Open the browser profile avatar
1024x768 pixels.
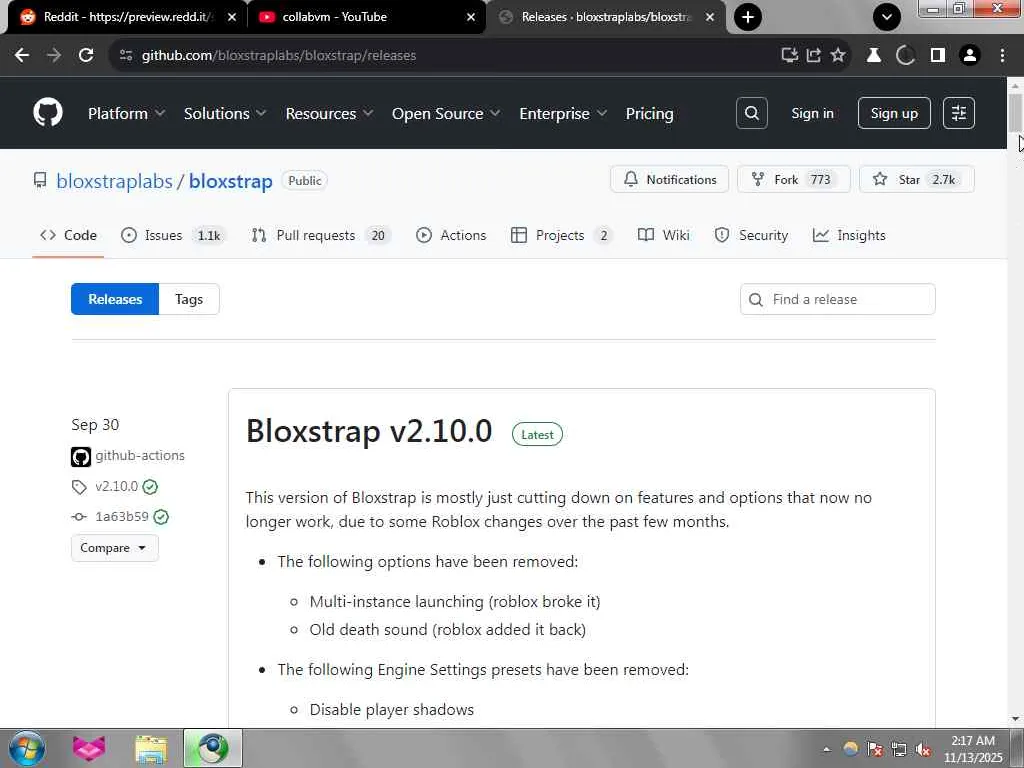970,55
